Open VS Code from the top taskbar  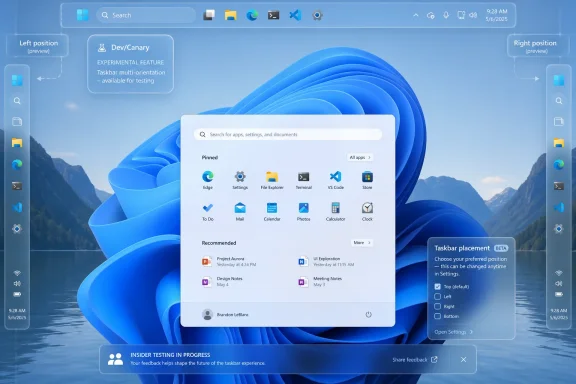click(x=295, y=15)
